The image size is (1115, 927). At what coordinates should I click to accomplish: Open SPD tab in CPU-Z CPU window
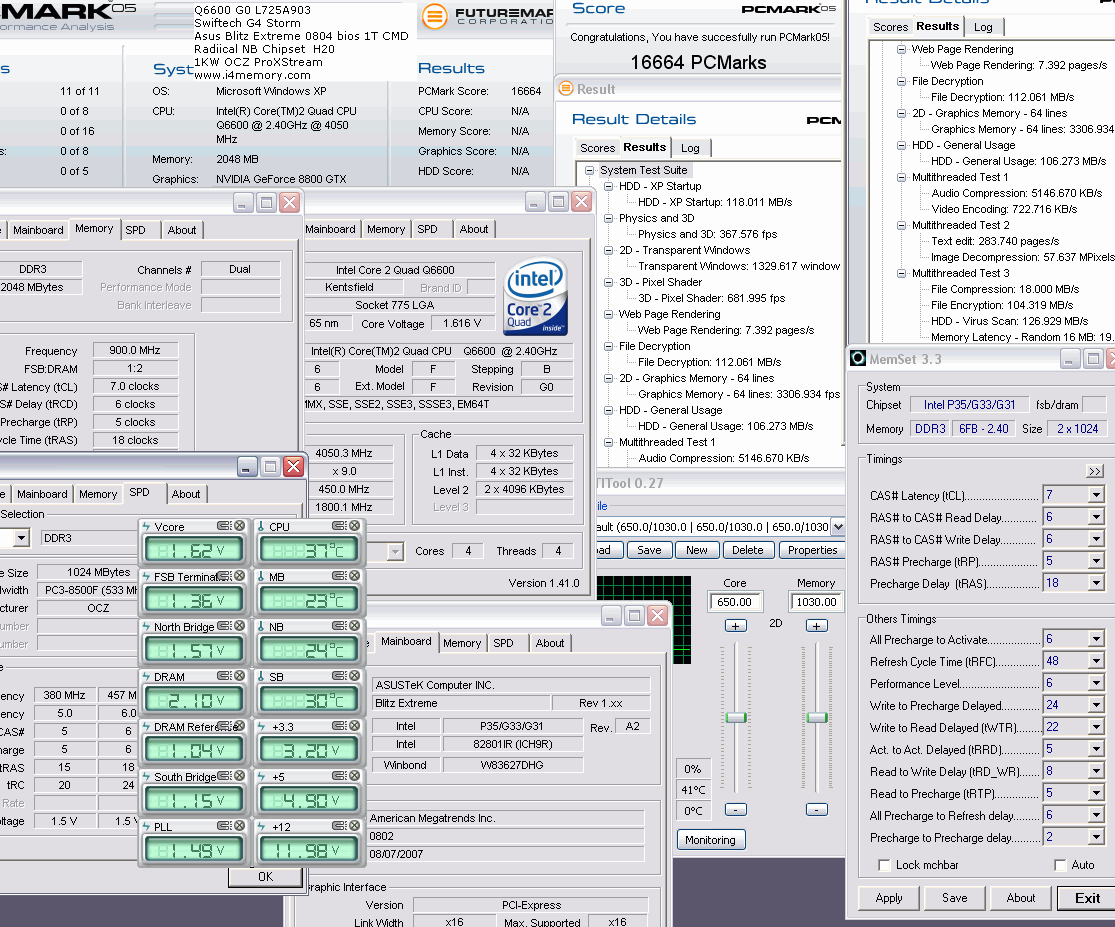427,229
